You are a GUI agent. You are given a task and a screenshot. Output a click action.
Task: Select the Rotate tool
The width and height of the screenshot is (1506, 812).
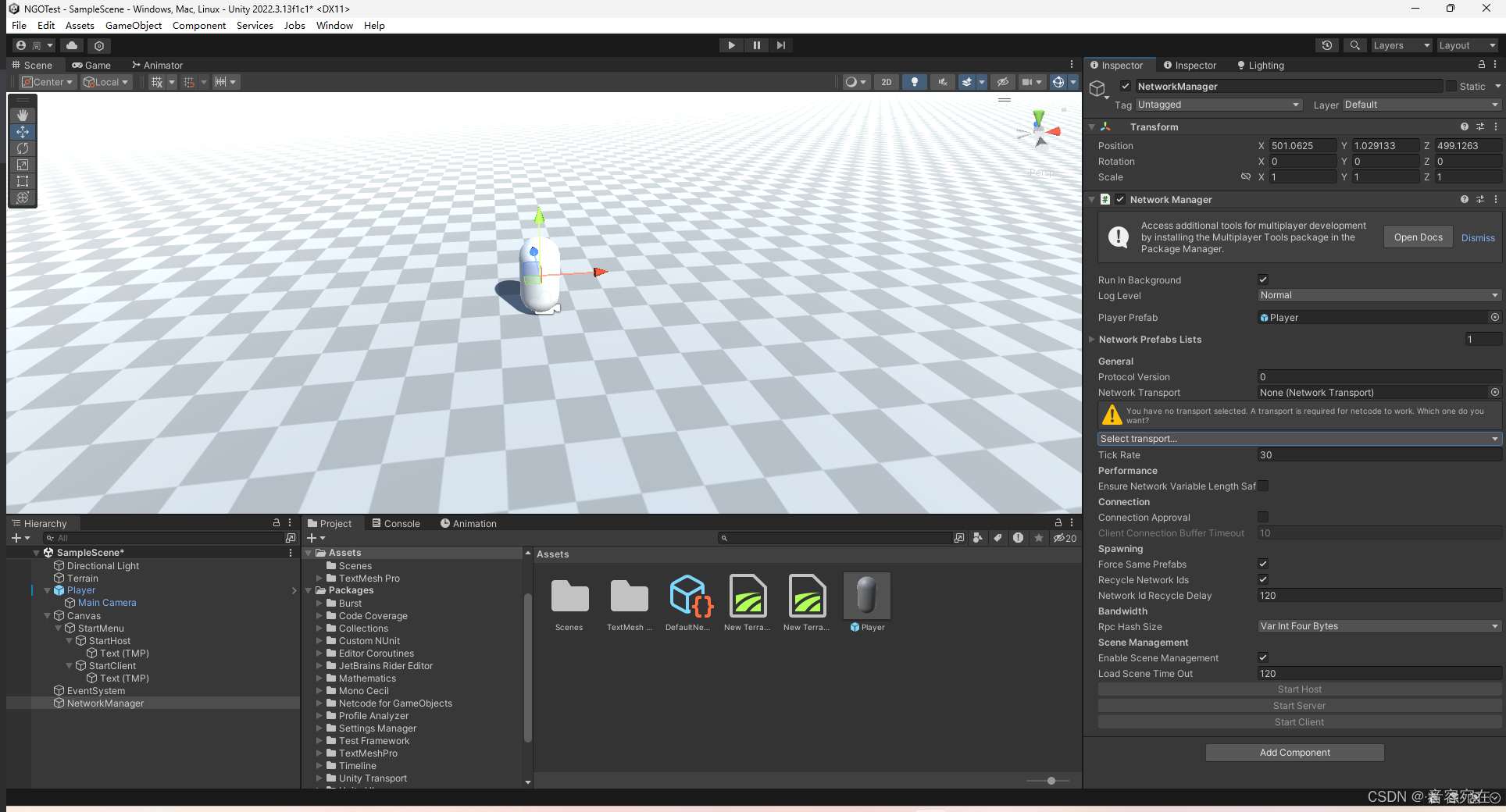(22, 148)
